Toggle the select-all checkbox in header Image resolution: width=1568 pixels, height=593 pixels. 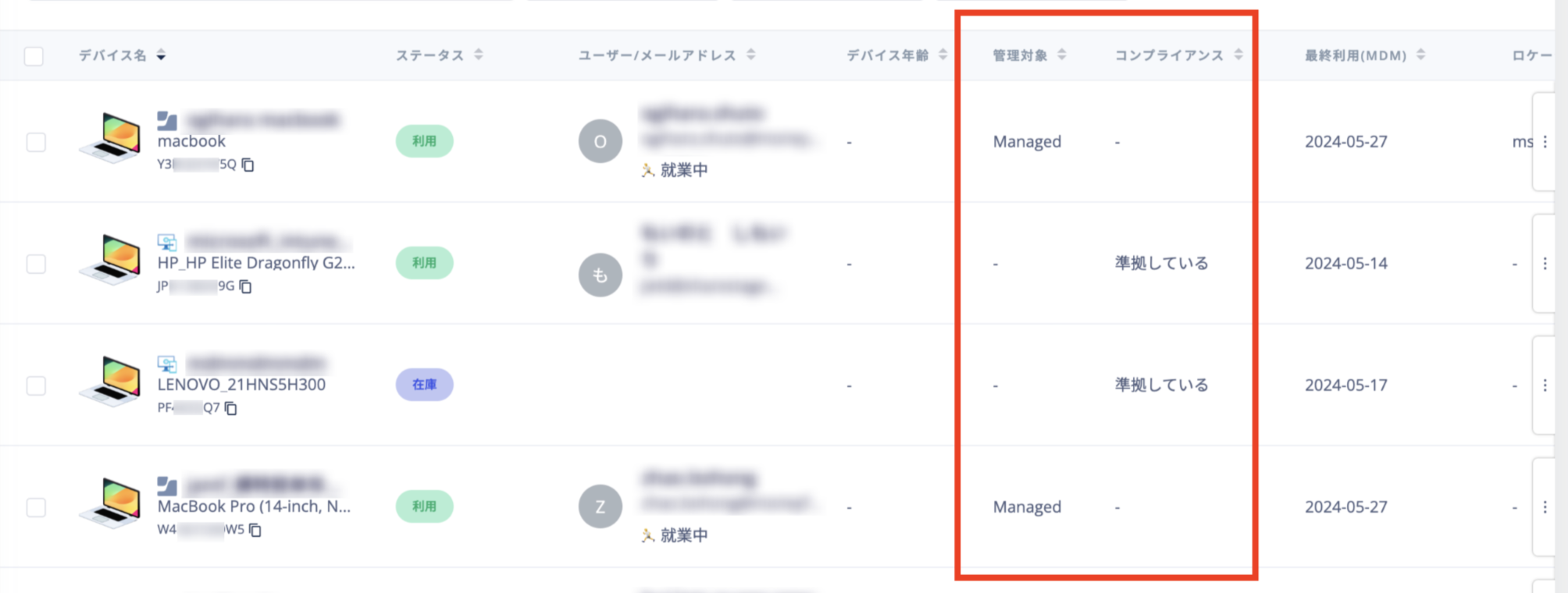[x=34, y=56]
